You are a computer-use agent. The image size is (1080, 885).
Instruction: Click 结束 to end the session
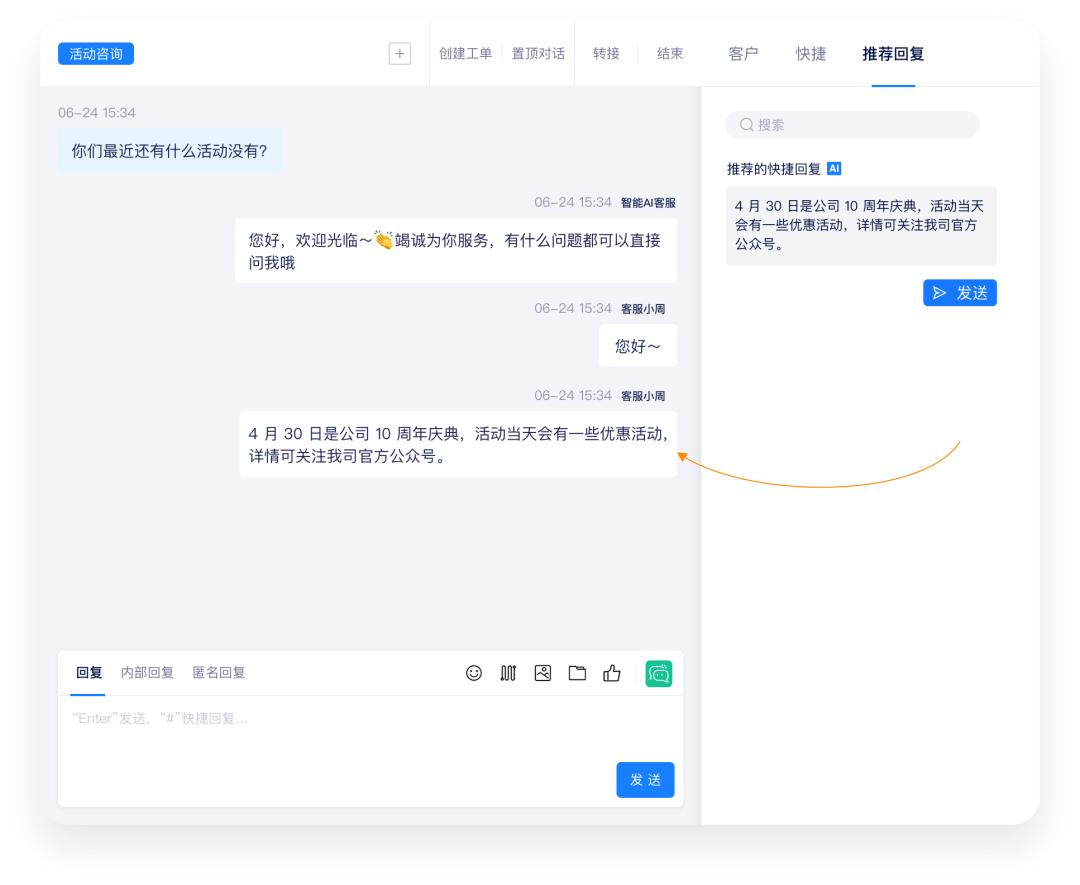point(670,54)
